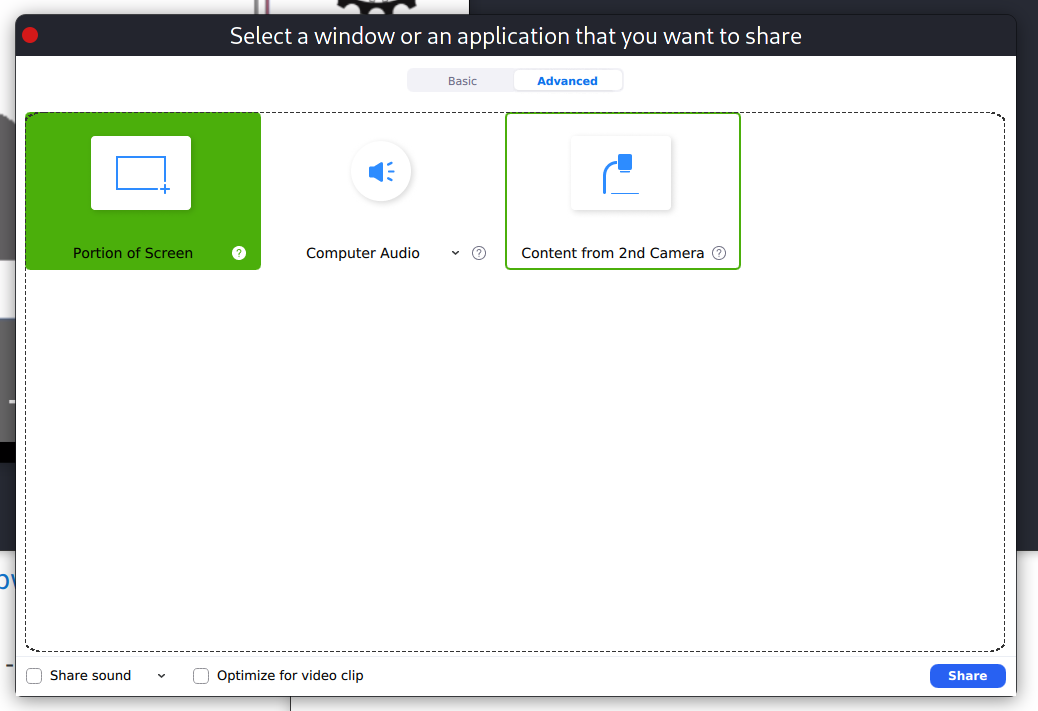Viewport: 1038px width, 711px height.
Task: Expand the Computer Audio options arrow
Action: (455, 253)
